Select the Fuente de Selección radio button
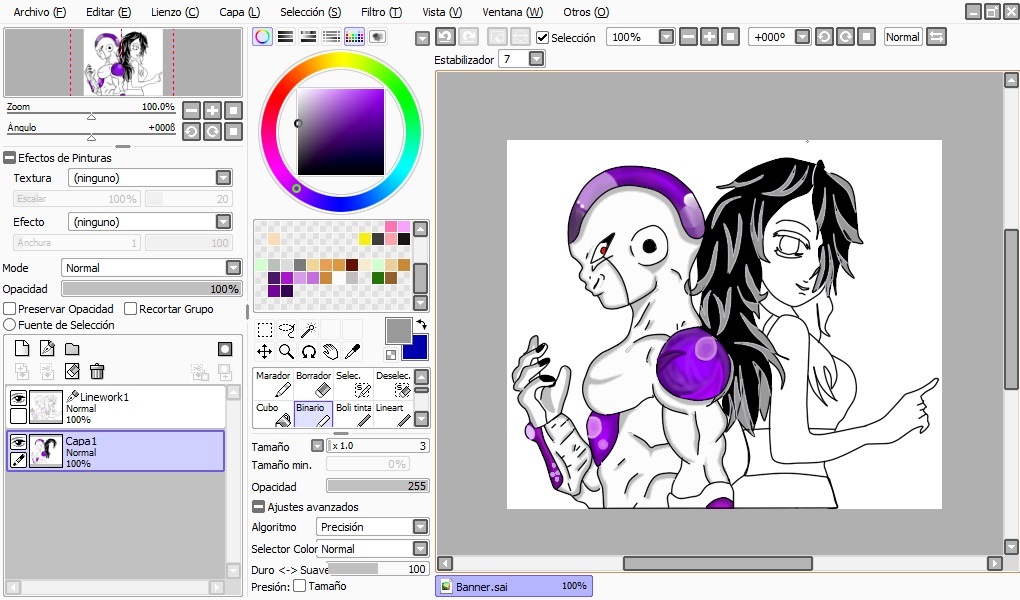Screen dimensions: 1020x600 click(x=10, y=325)
